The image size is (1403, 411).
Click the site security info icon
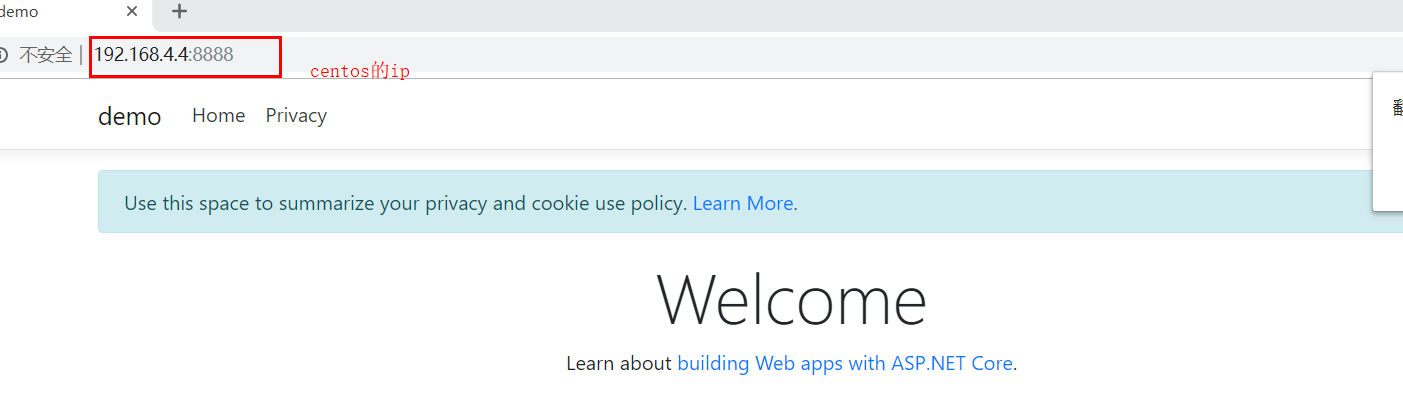[x=3, y=55]
